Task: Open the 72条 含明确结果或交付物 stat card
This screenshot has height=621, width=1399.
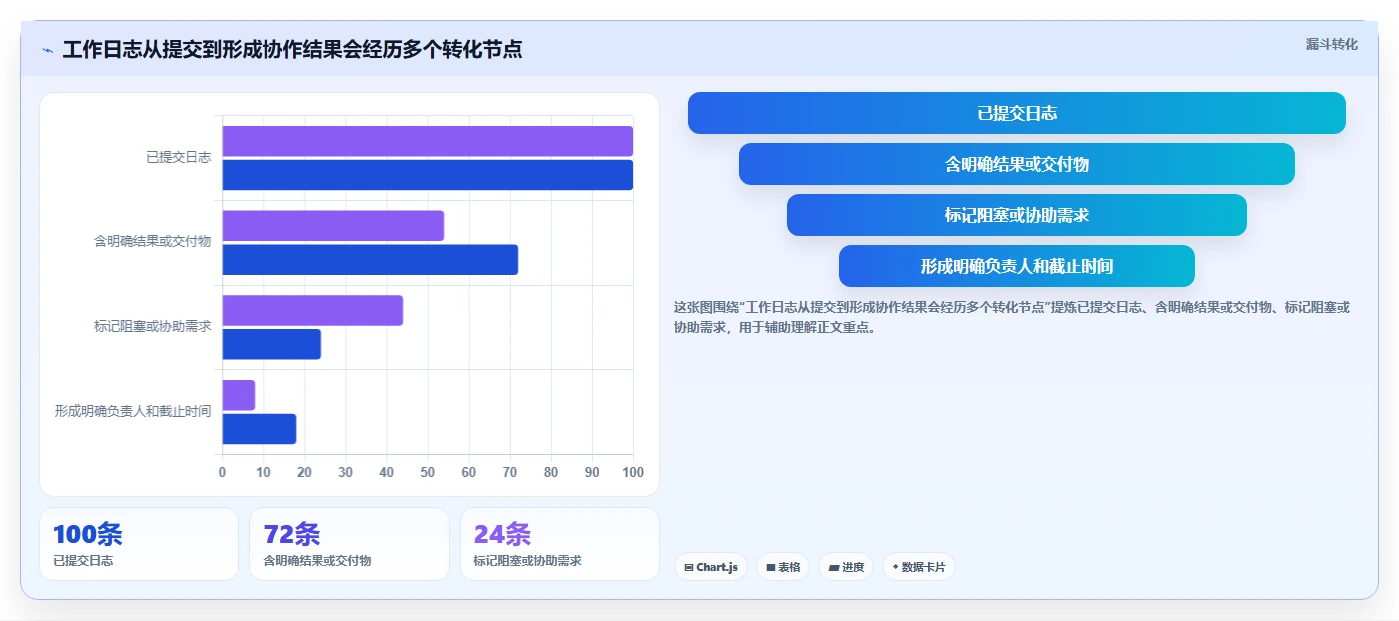Action: click(349, 544)
